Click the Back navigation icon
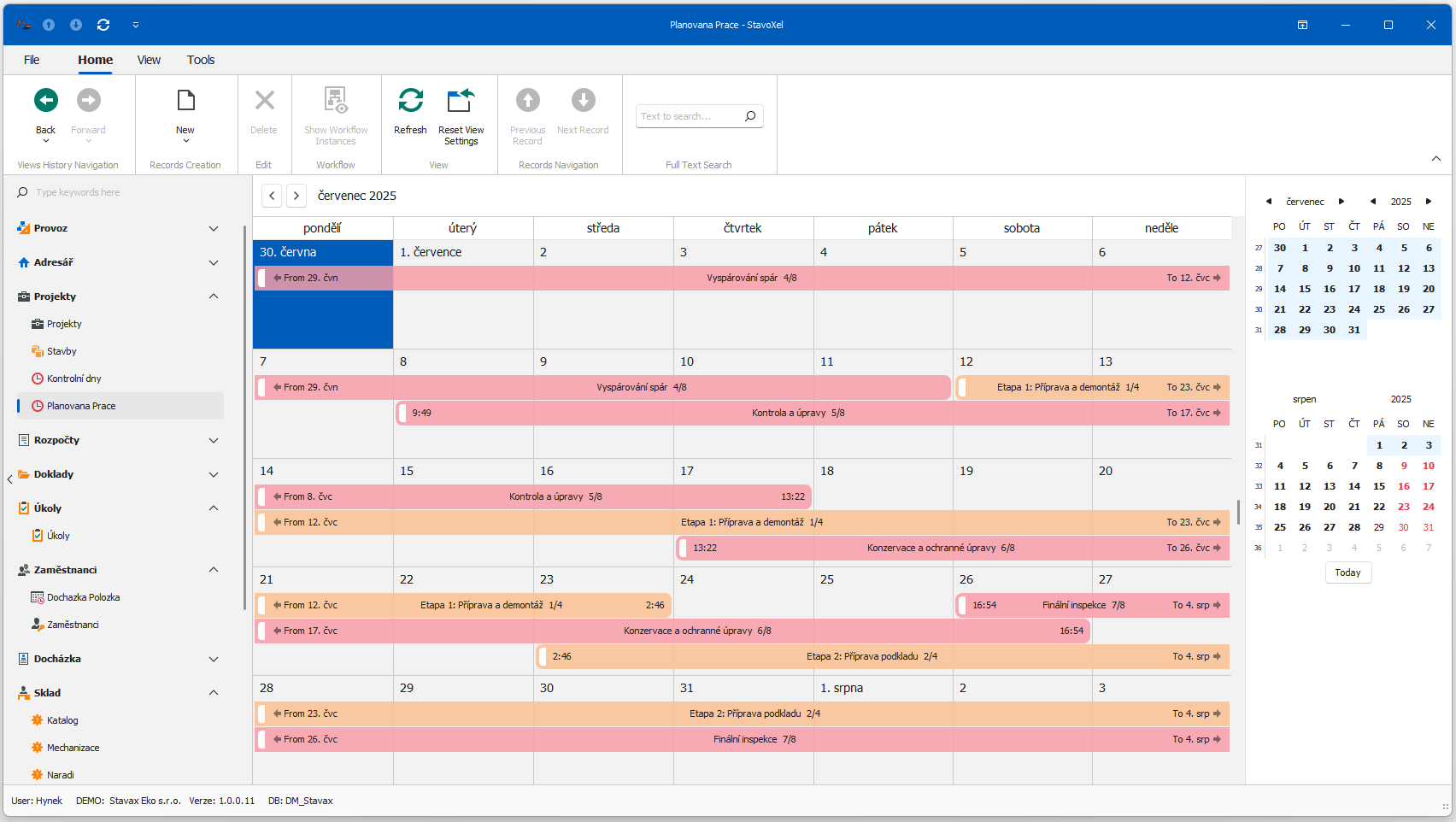The height and width of the screenshot is (822, 1456). point(46,101)
